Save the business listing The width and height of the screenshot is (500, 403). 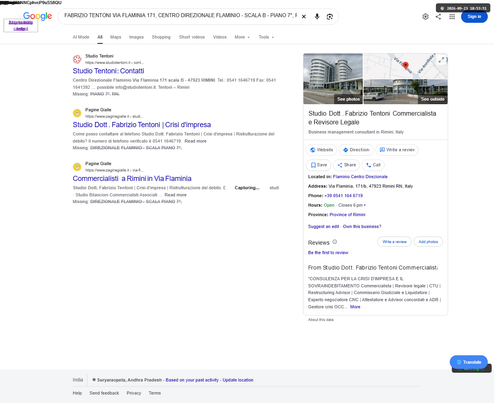click(x=318, y=165)
